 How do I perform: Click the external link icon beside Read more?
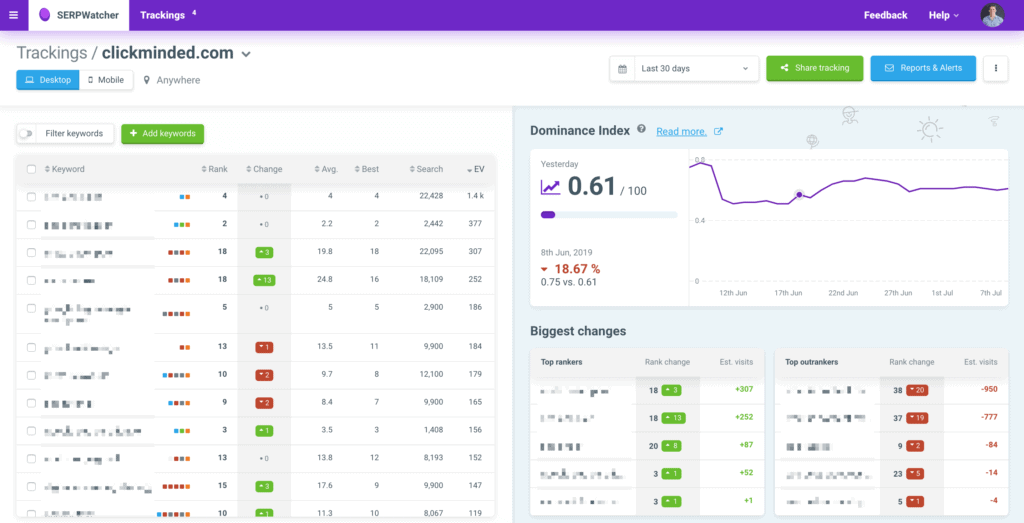717,131
